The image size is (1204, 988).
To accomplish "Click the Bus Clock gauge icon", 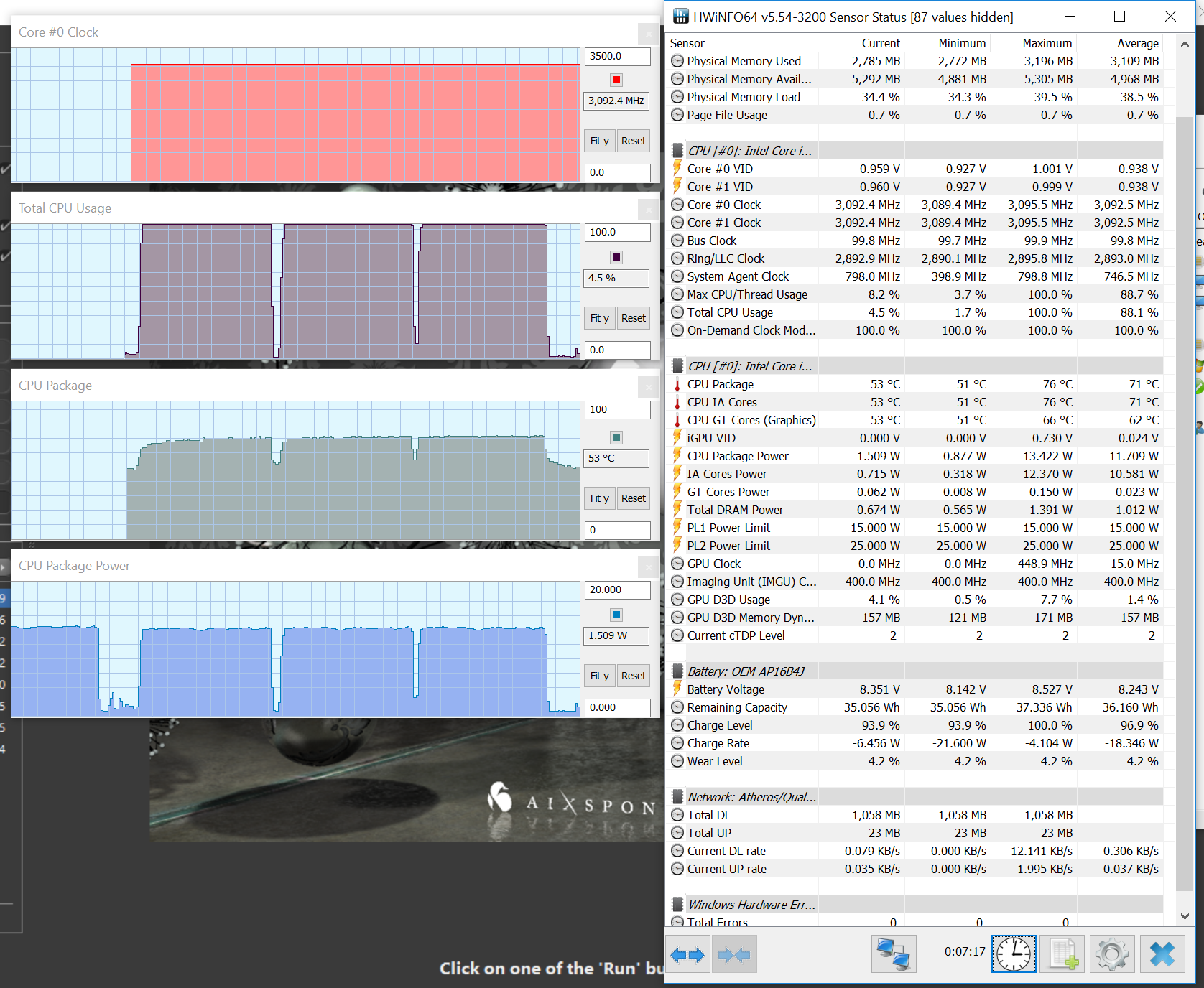I will 677,241.
